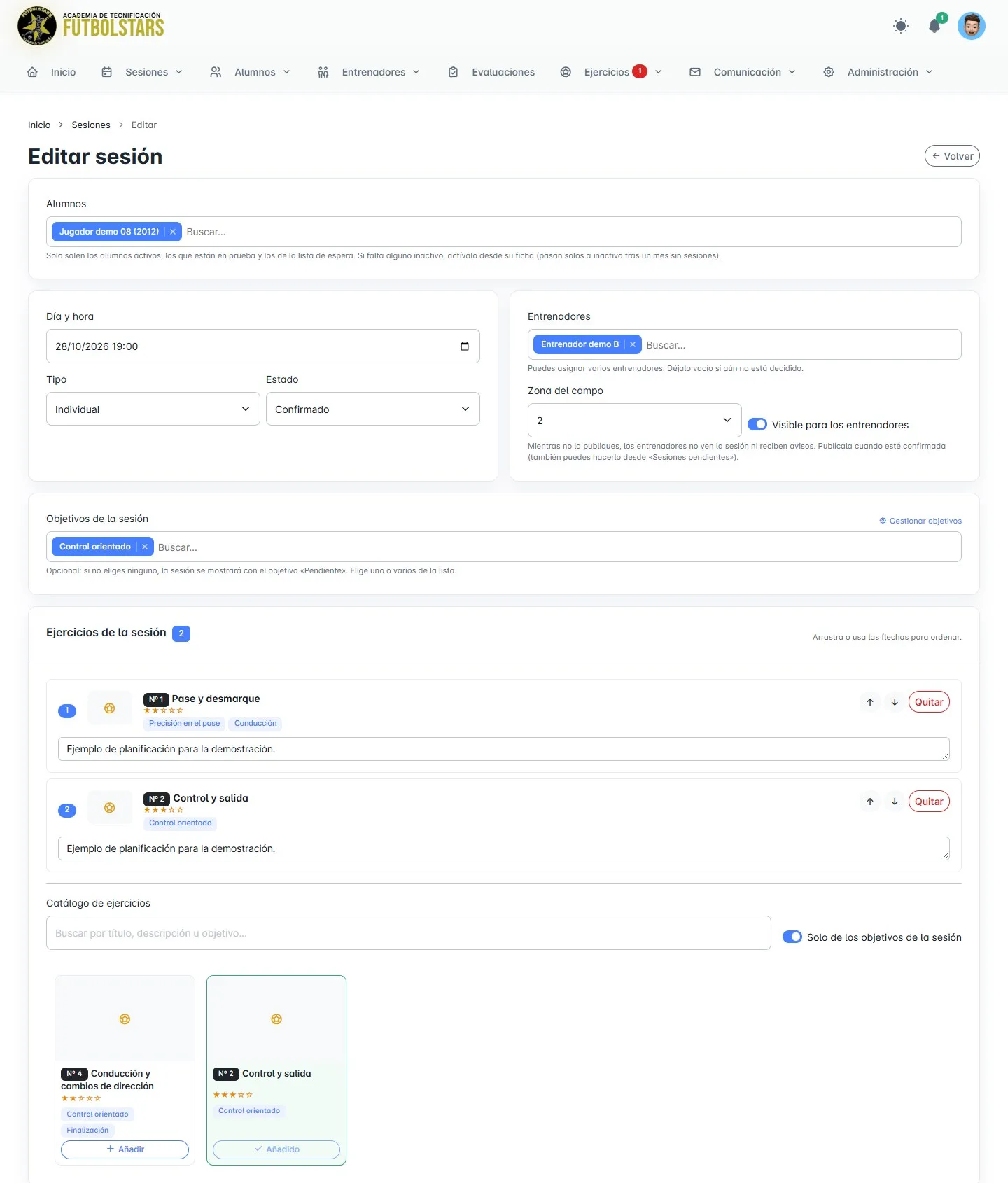
Task: Open the Administración navigation menu
Action: coord(878,72)
